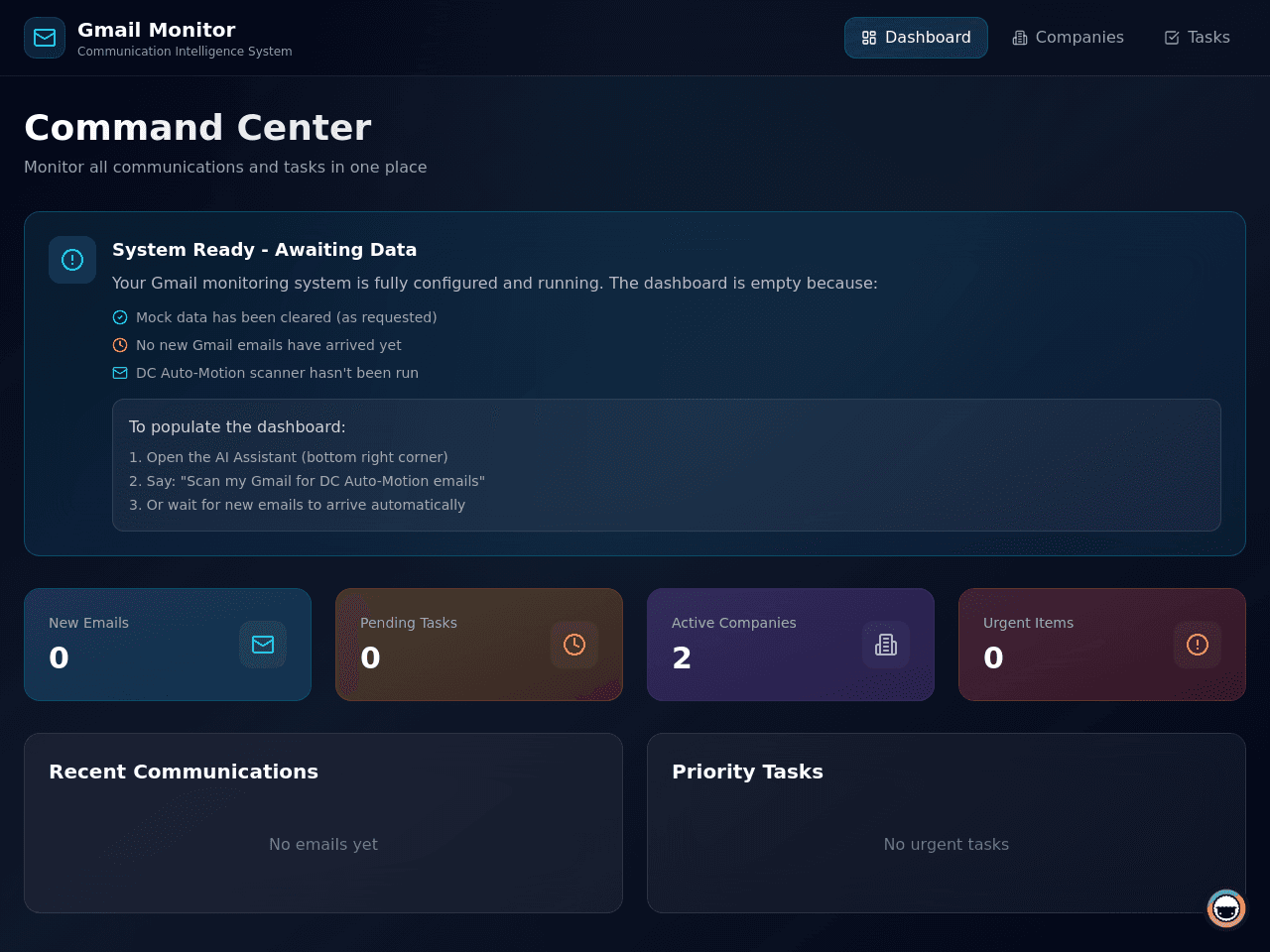This screenshot has height=952, width=1270.
Task: Open the Companies tab
Action: tap(1068, 38)
